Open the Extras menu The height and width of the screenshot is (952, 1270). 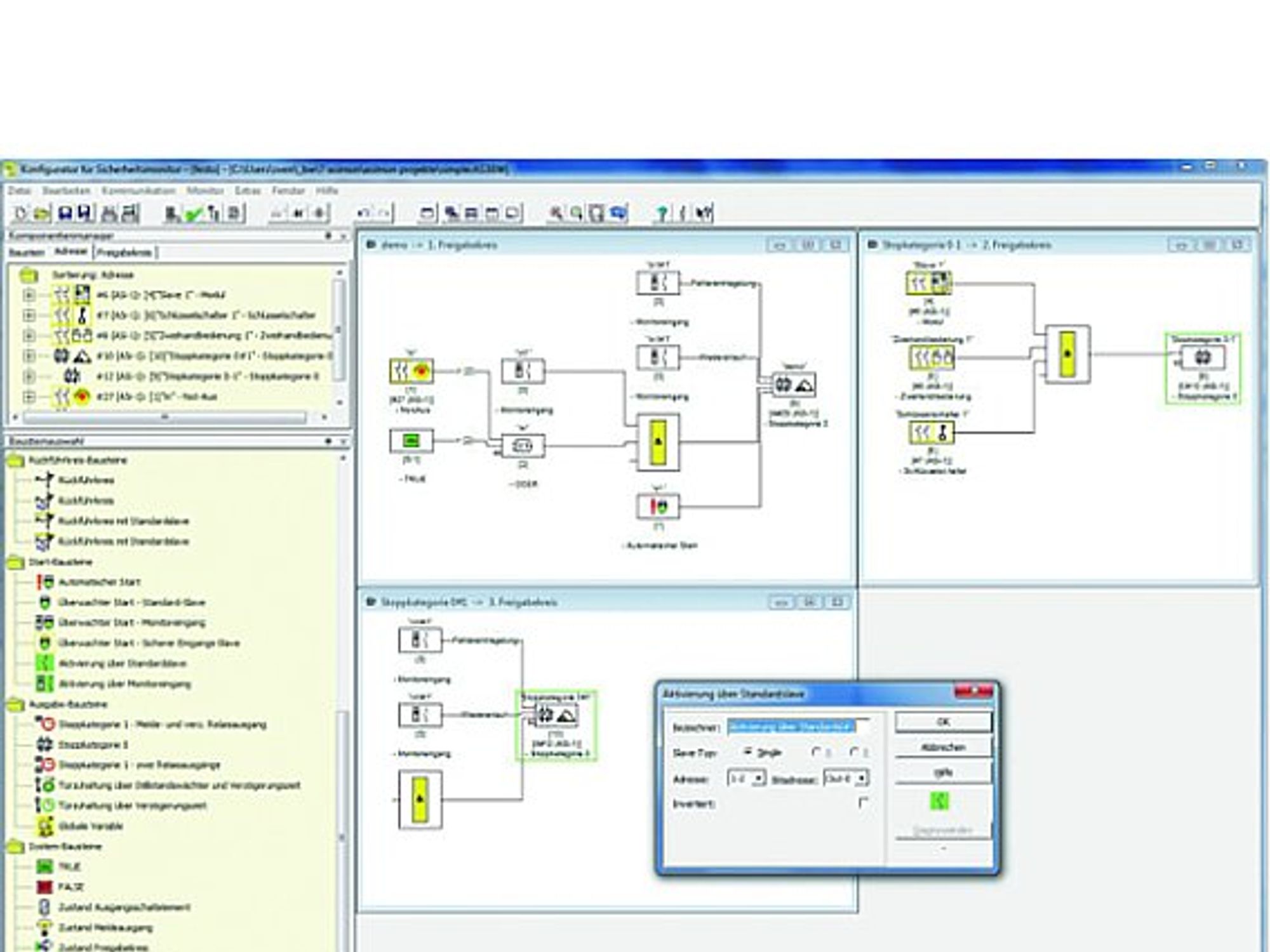[248, 190]
